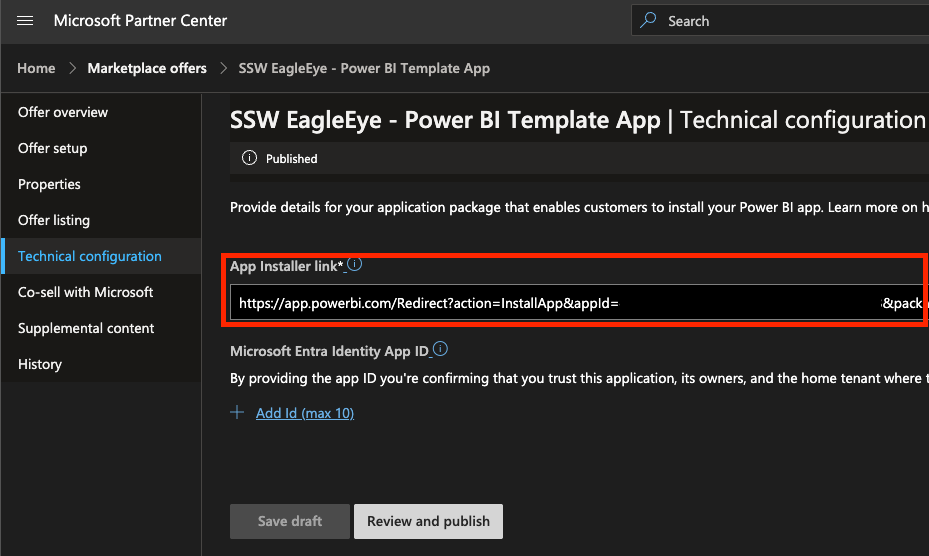Click the App Installer link label
929x556 pixels.
click(286, 266)
